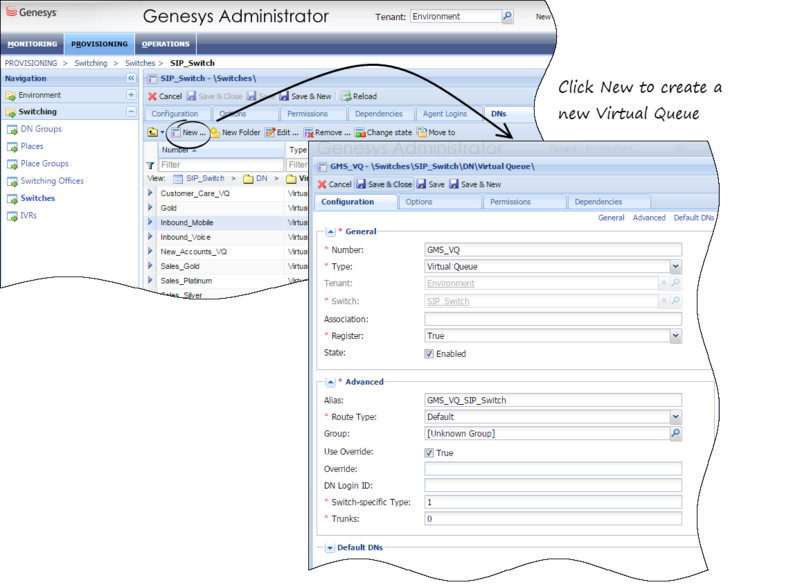Screen dimensions: 800x587
Task: Open the PROVISIONING tab
Action: [x=99, y=44]
